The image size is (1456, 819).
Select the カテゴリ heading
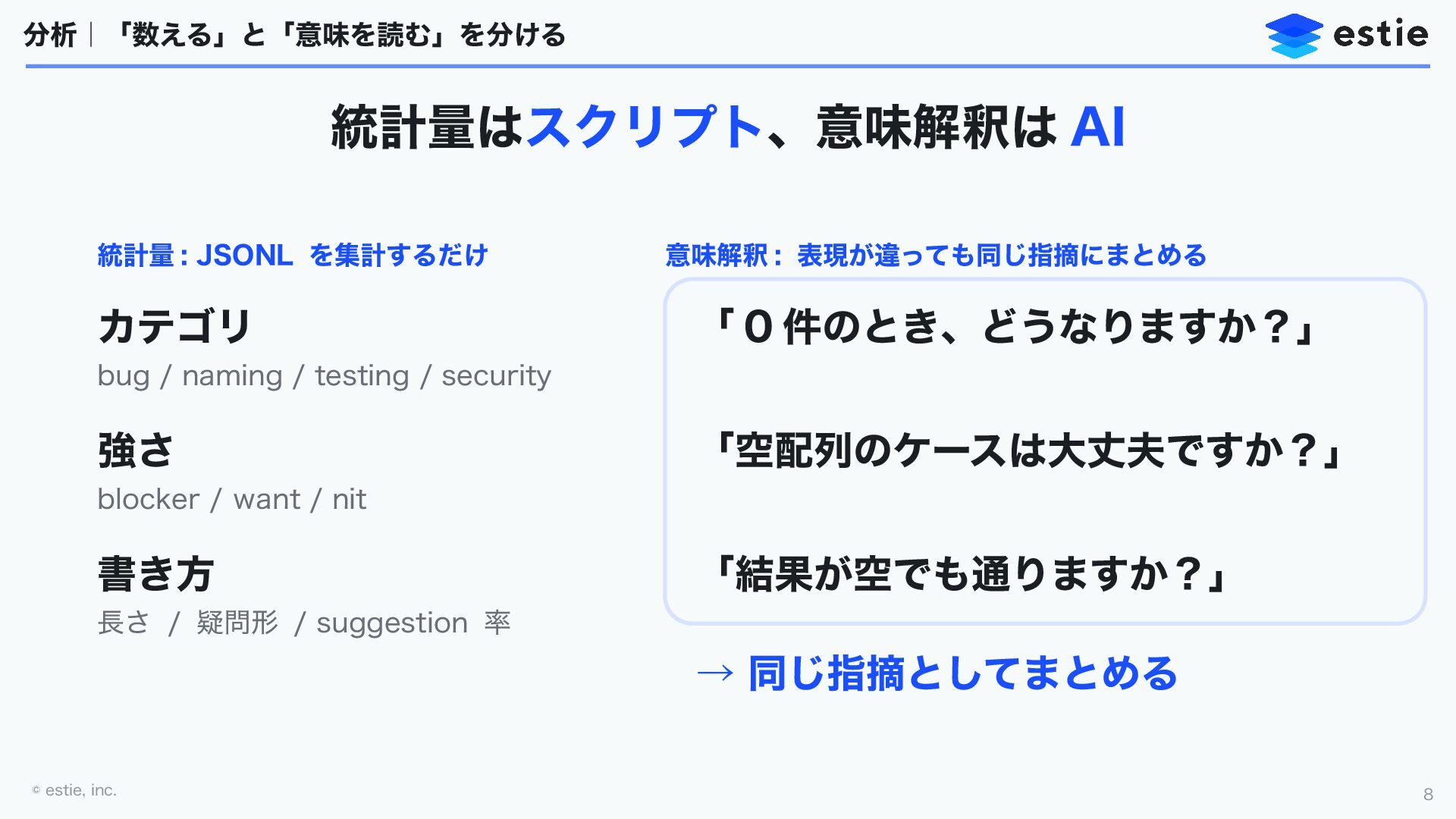point(174,326)
